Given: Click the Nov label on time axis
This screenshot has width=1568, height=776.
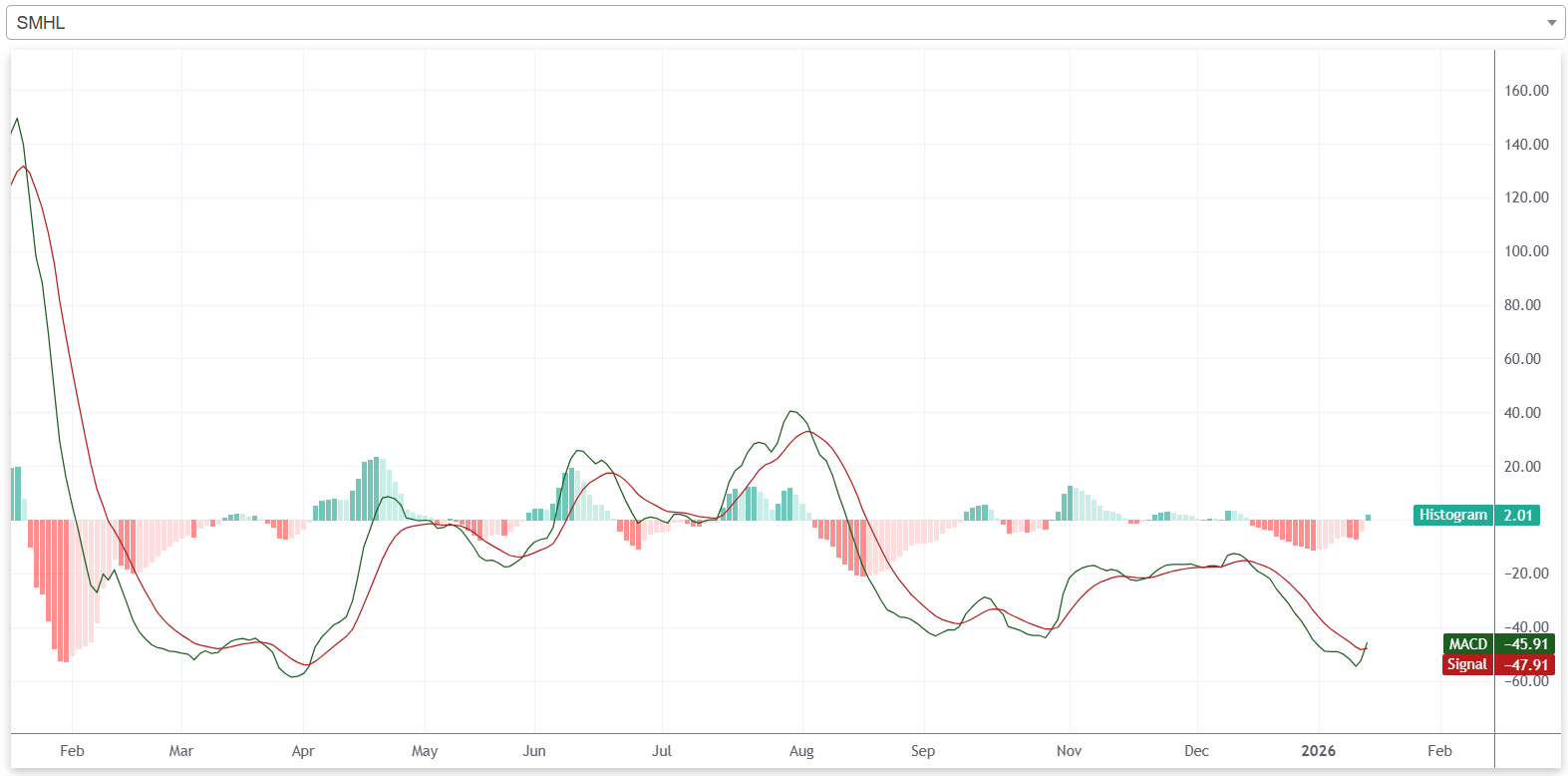Looking at the screenshot, I should [x=1069, y=751].
